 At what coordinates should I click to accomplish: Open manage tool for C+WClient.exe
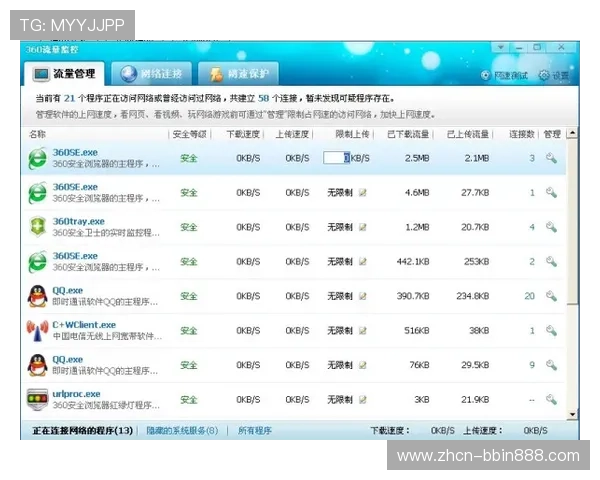point(551,330)
